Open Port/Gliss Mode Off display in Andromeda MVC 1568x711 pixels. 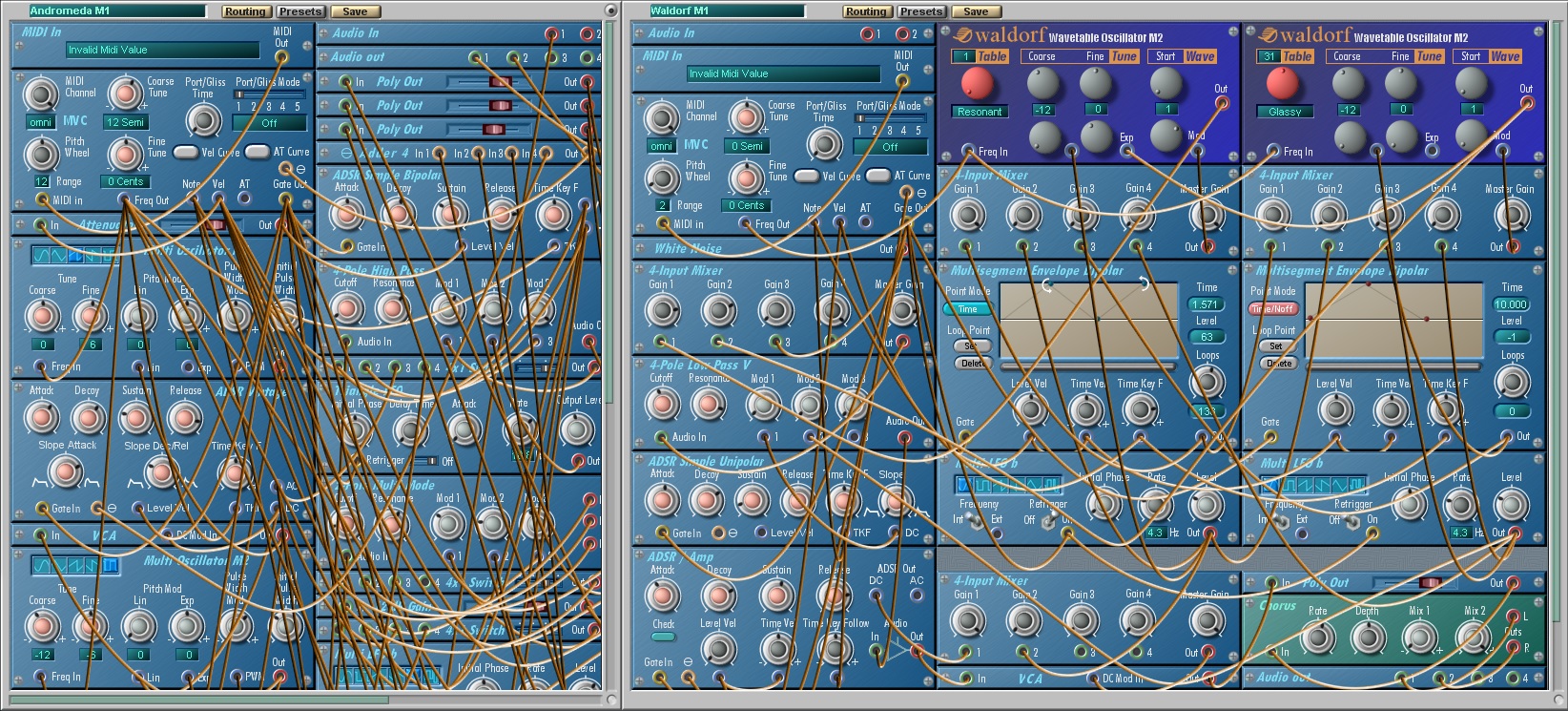coord(269,123)
